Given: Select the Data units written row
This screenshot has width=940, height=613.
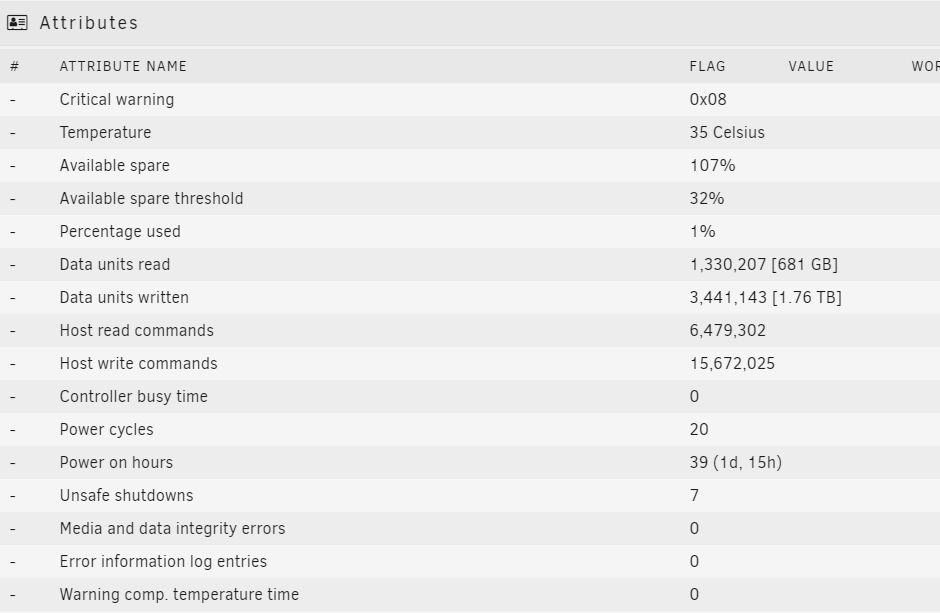Looking at the screenshot, I should point(470,297).
